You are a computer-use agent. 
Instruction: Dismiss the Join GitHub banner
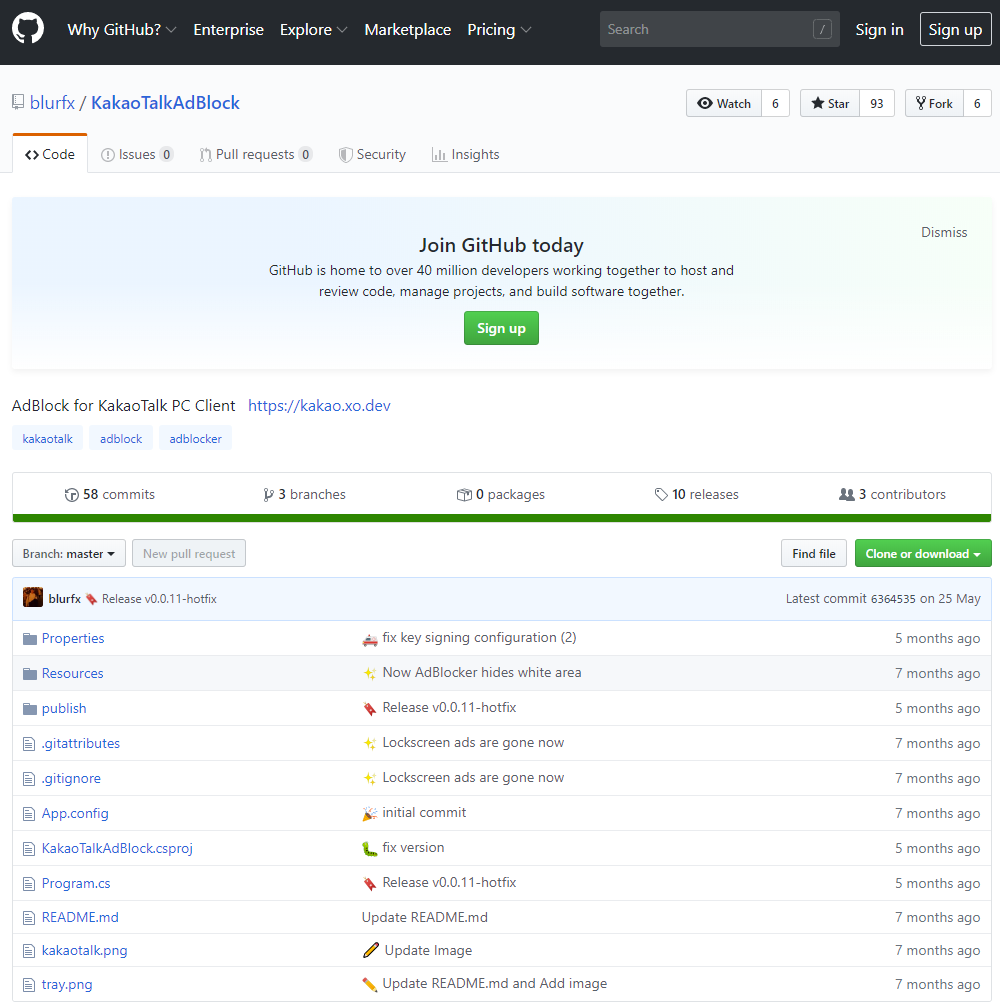(x=944, y=232)
